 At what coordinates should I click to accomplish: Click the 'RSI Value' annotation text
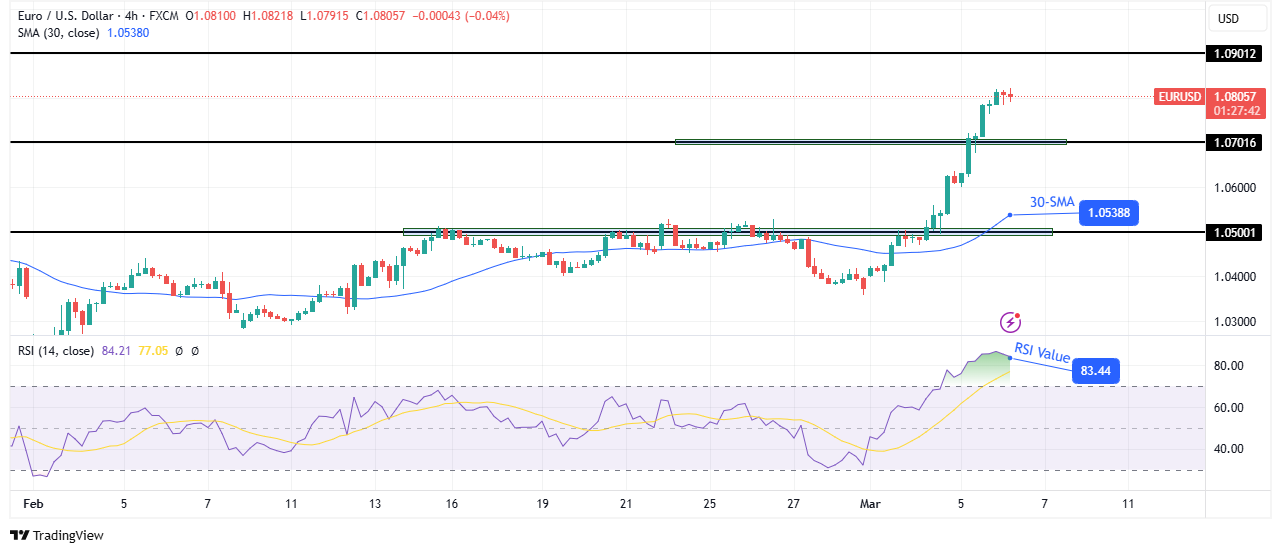click(x=1042, y=352)
